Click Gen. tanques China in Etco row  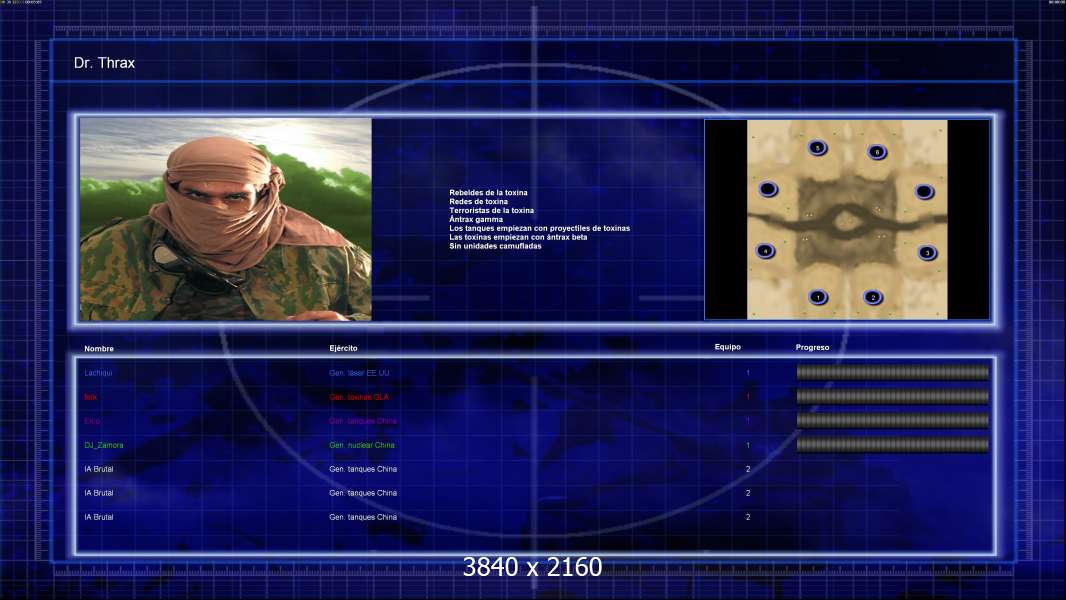363,421
